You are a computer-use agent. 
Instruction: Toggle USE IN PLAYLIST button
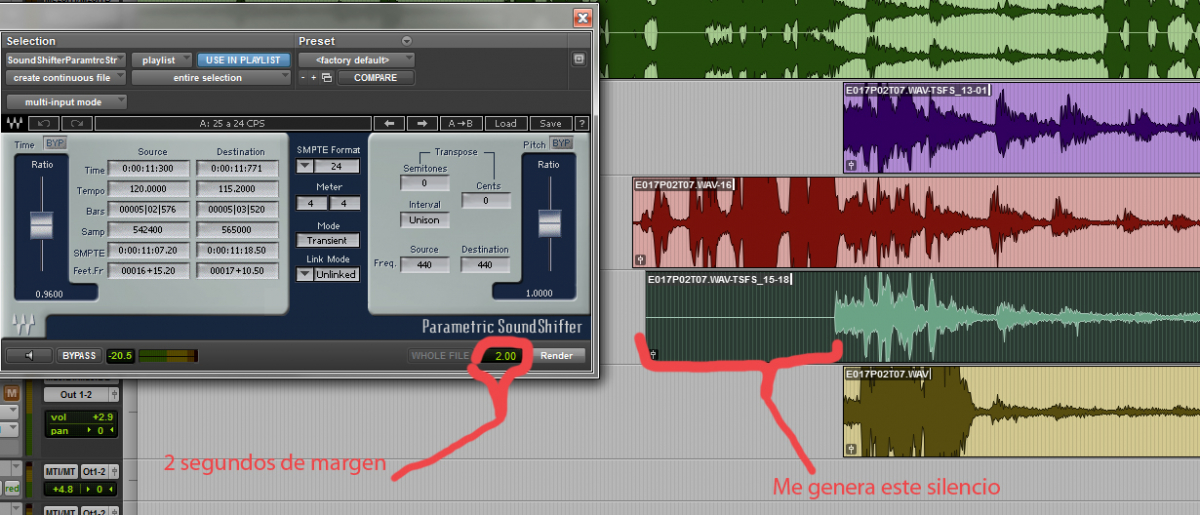(243, 60)
